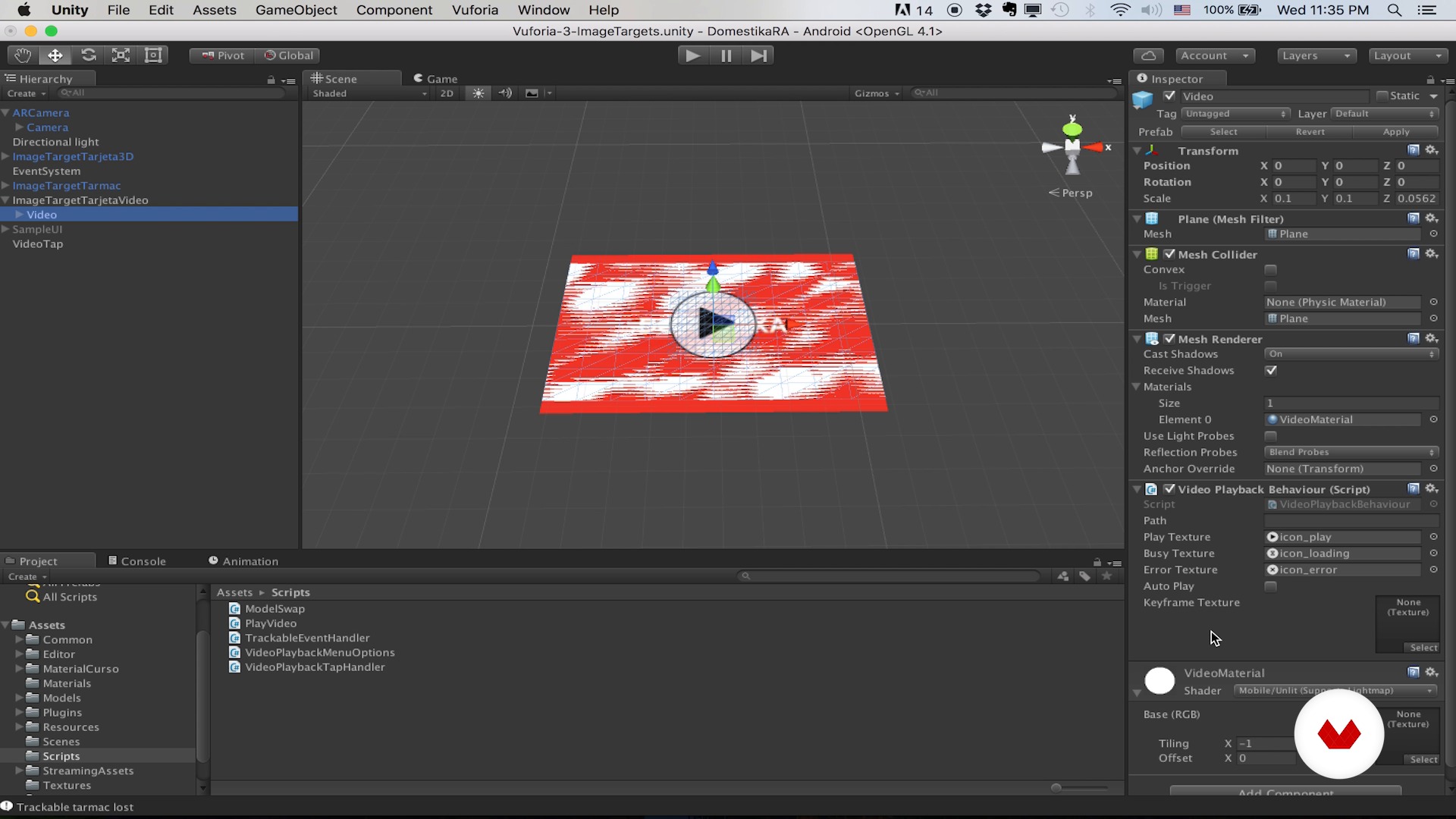Expand ImageTargetTarjeta3D in Hierarchy
The height and width of the screenshot is (819, 1456).
[x=5, y=156]
